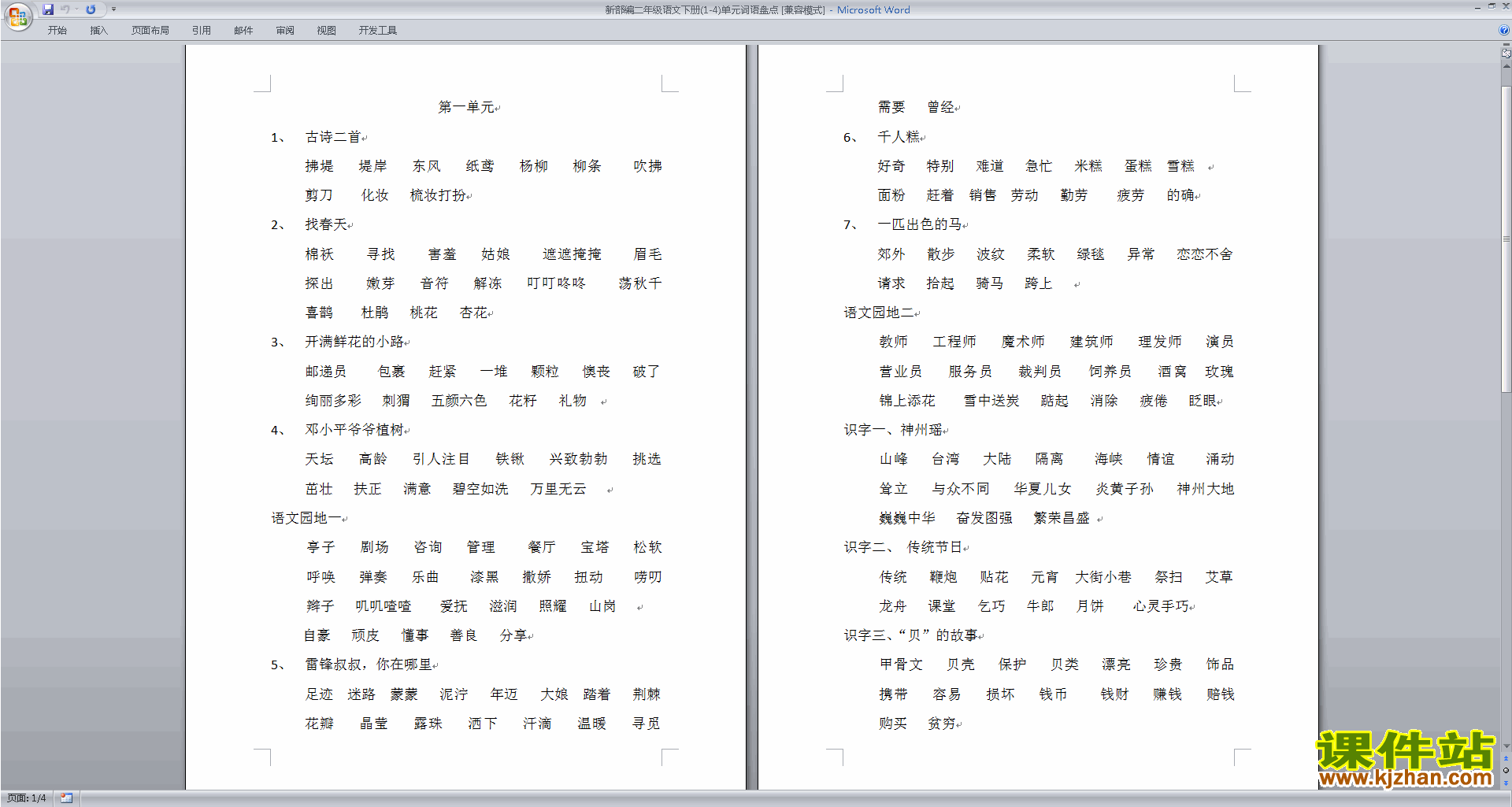
Task: Click the word 炎黄子孙
Action: pyautogui.click(x=1125, y=489)
